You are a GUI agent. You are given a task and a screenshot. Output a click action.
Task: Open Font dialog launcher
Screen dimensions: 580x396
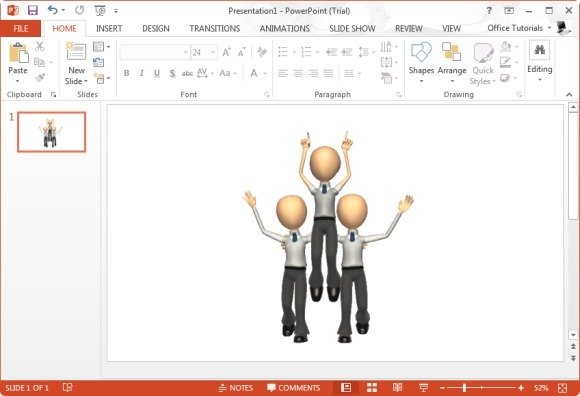267,95
